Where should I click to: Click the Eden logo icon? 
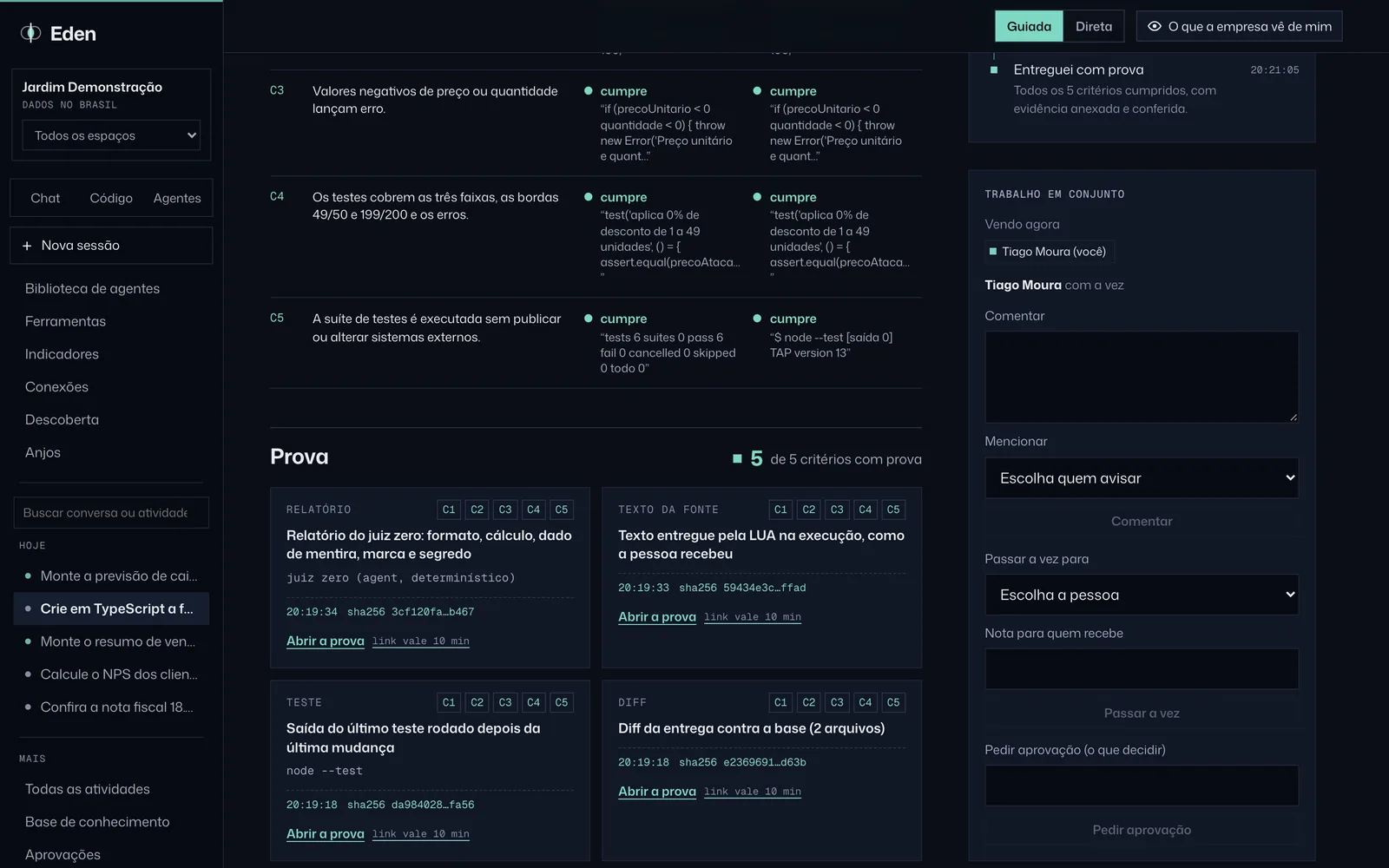(x=30, y=33)
